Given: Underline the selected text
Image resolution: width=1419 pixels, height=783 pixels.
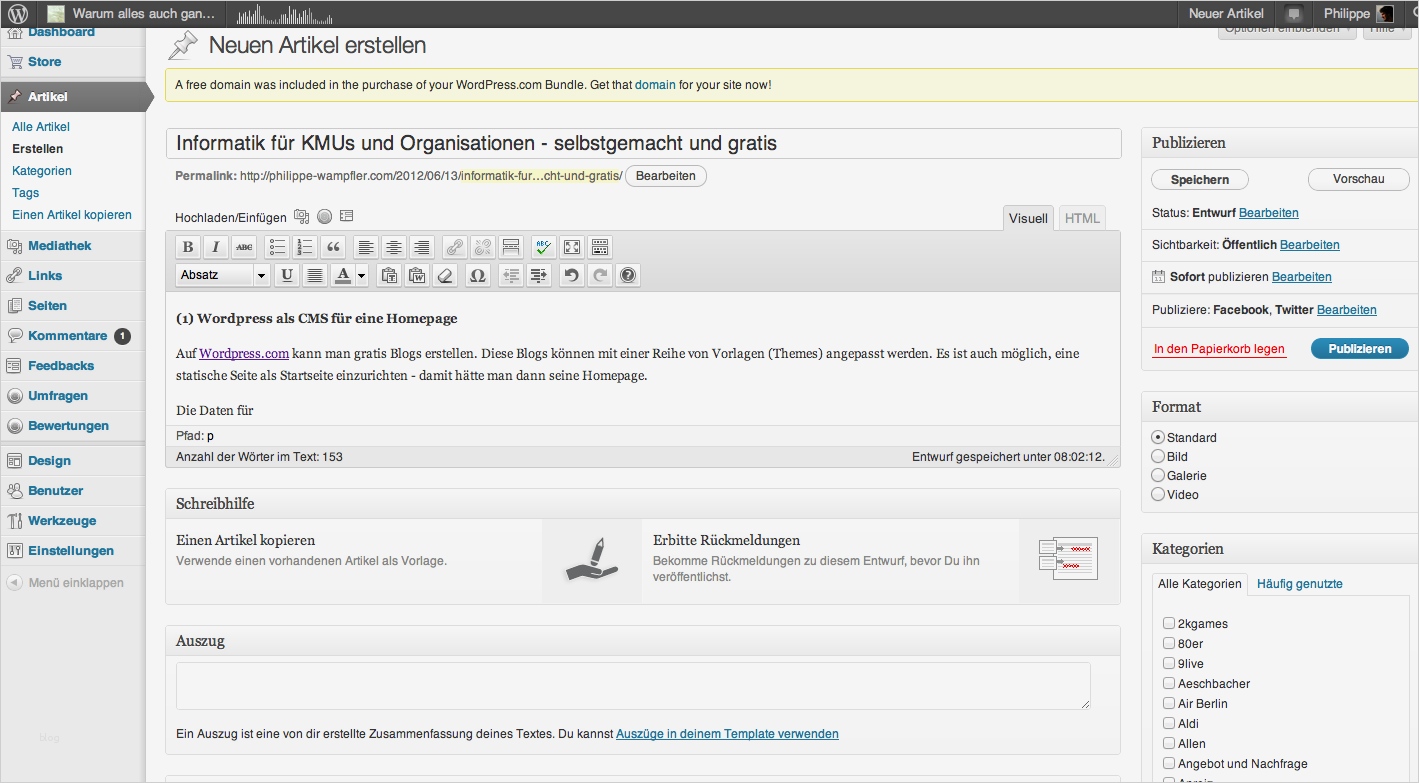Looking at the screenshot, I should 287,275.
